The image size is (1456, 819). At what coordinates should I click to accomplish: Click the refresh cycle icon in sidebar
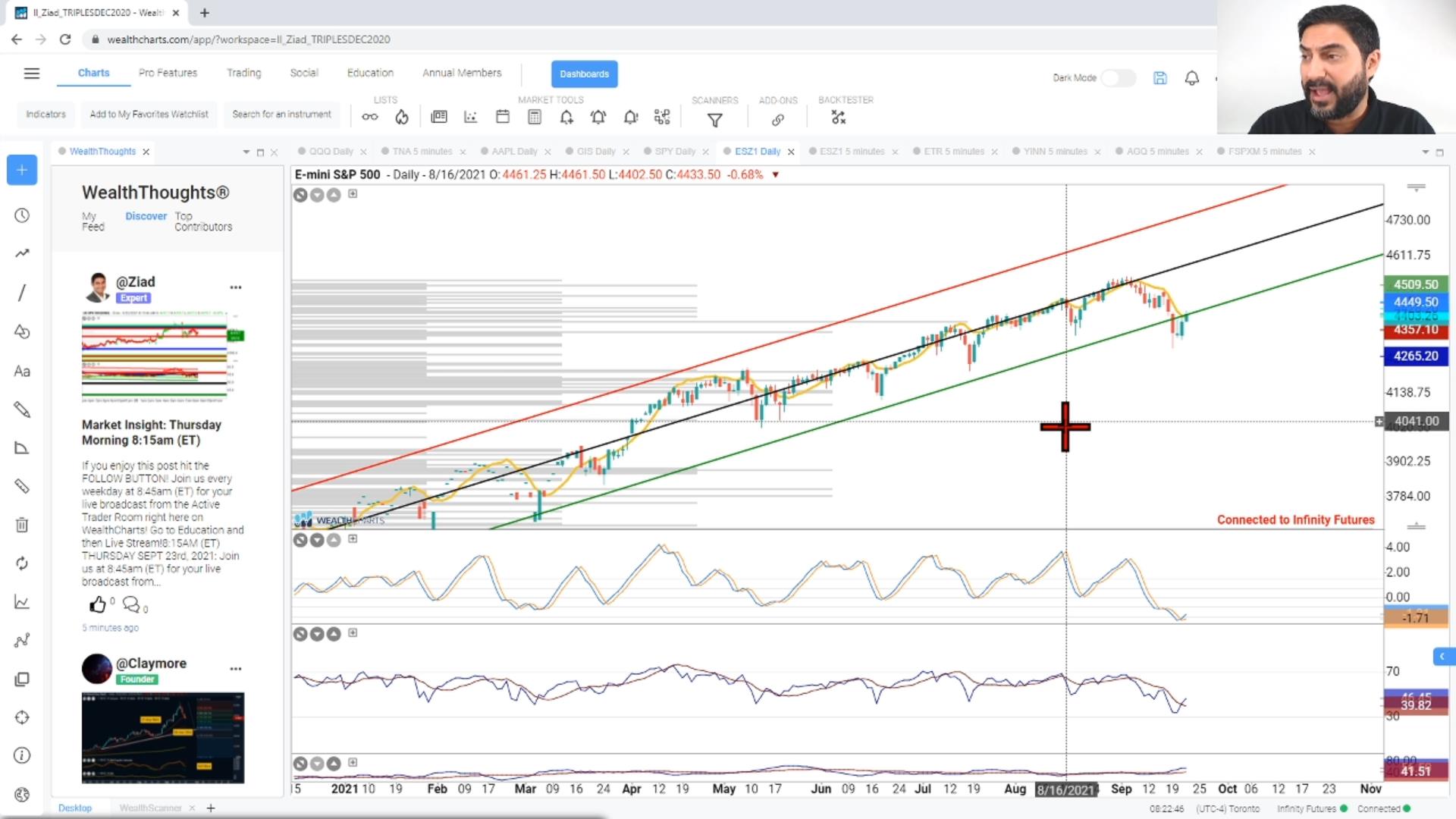tap(22, 563)
